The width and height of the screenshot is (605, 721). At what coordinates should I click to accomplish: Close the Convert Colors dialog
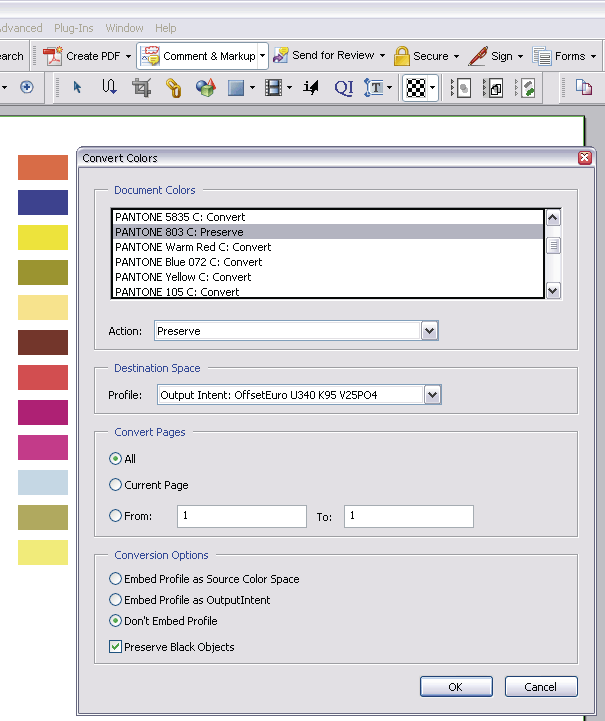(x=585, y=158)
